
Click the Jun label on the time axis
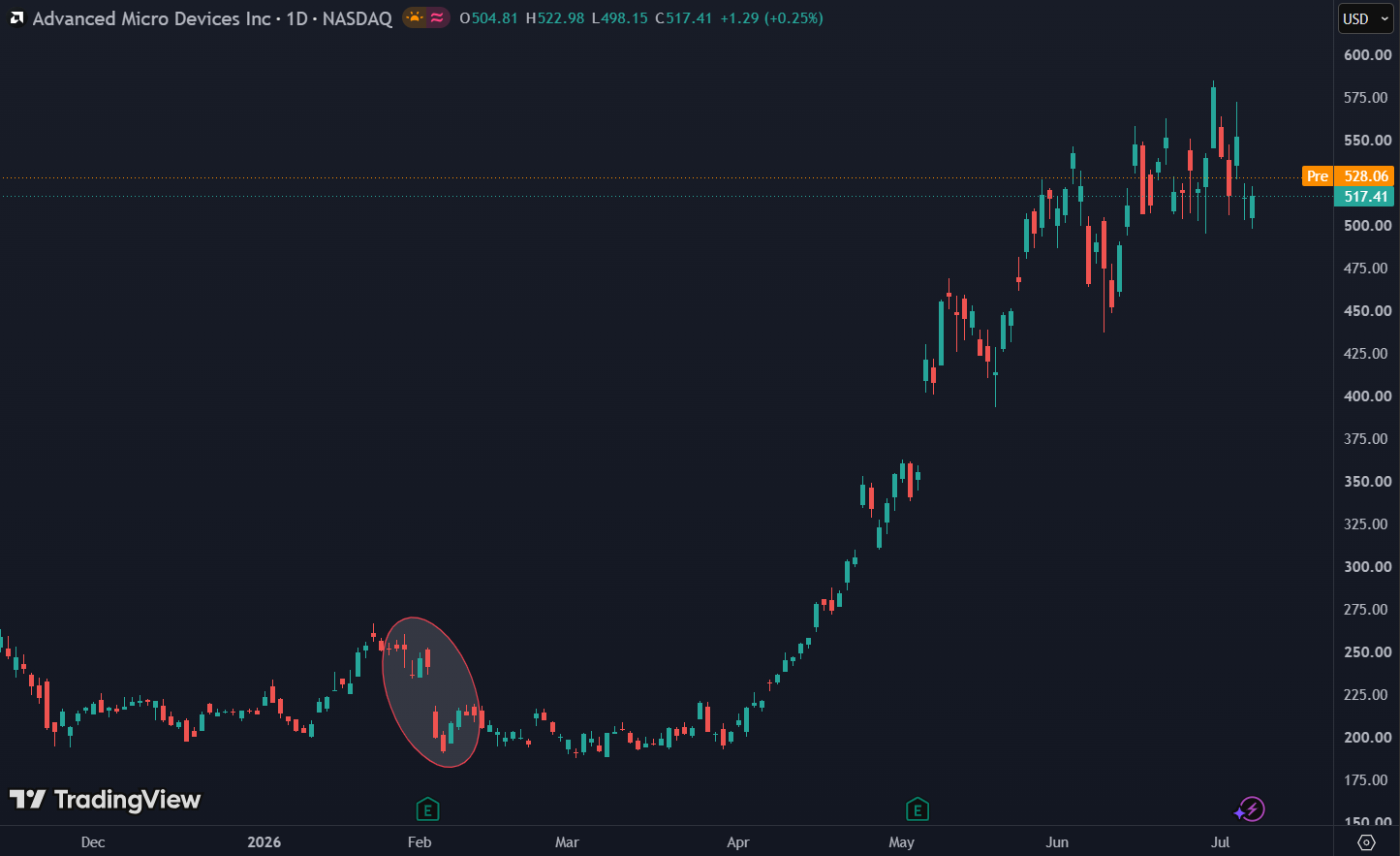coord(1057,842)
